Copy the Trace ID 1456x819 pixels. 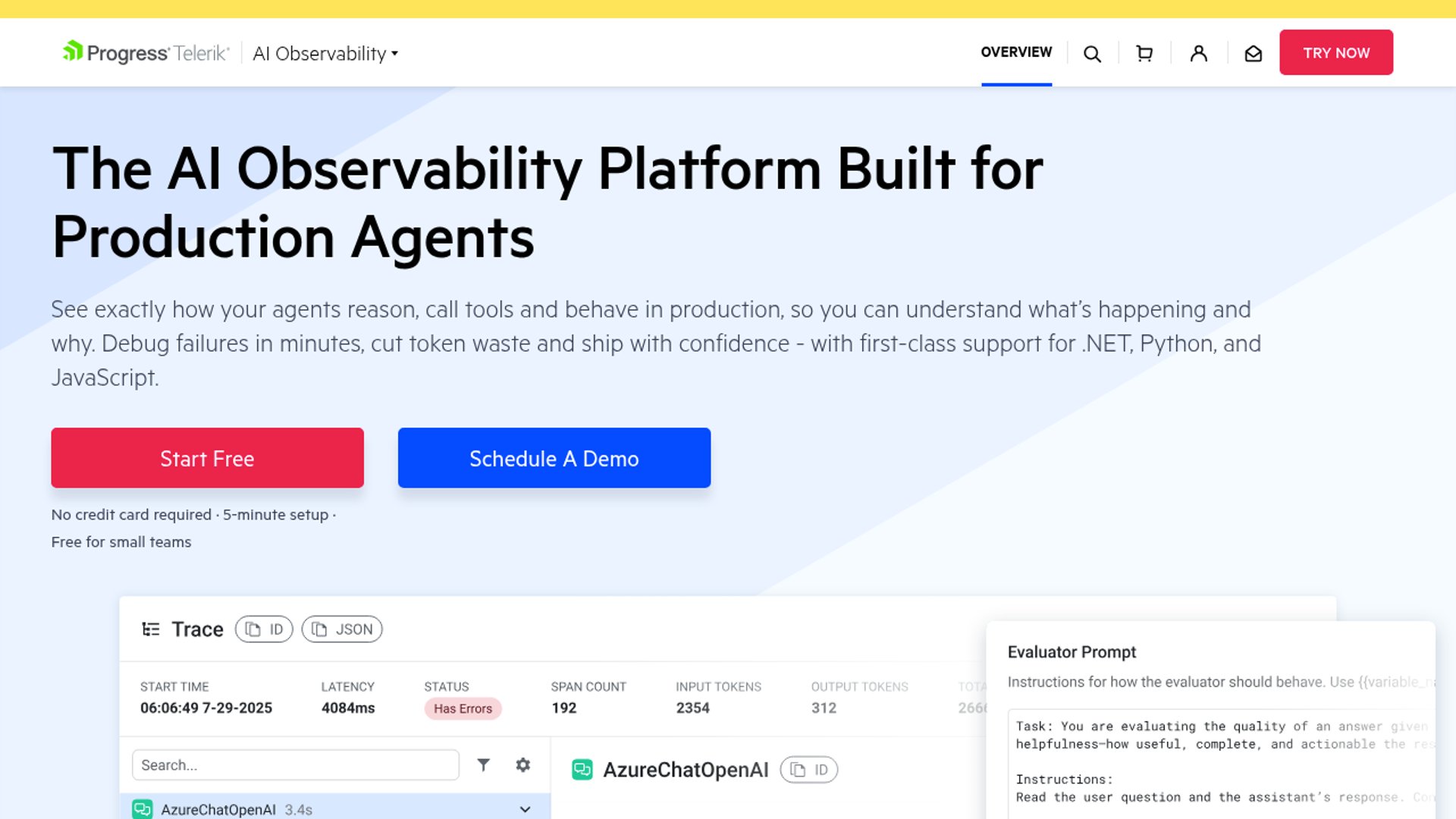pos(264,629)
